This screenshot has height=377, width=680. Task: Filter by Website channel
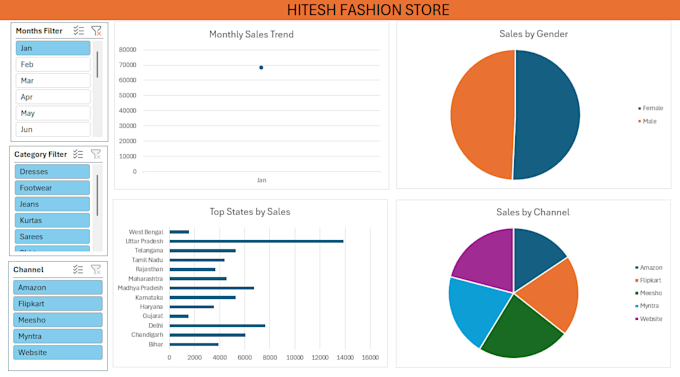[x=58, y=352]
